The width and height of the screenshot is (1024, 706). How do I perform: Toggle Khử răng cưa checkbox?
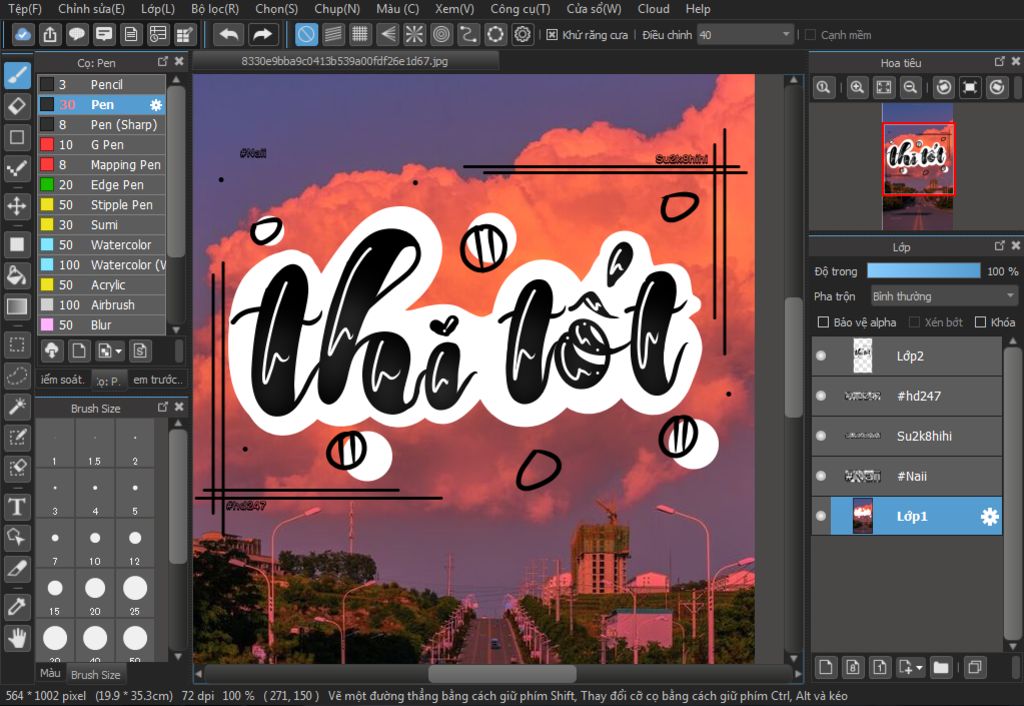click(552, 35)
